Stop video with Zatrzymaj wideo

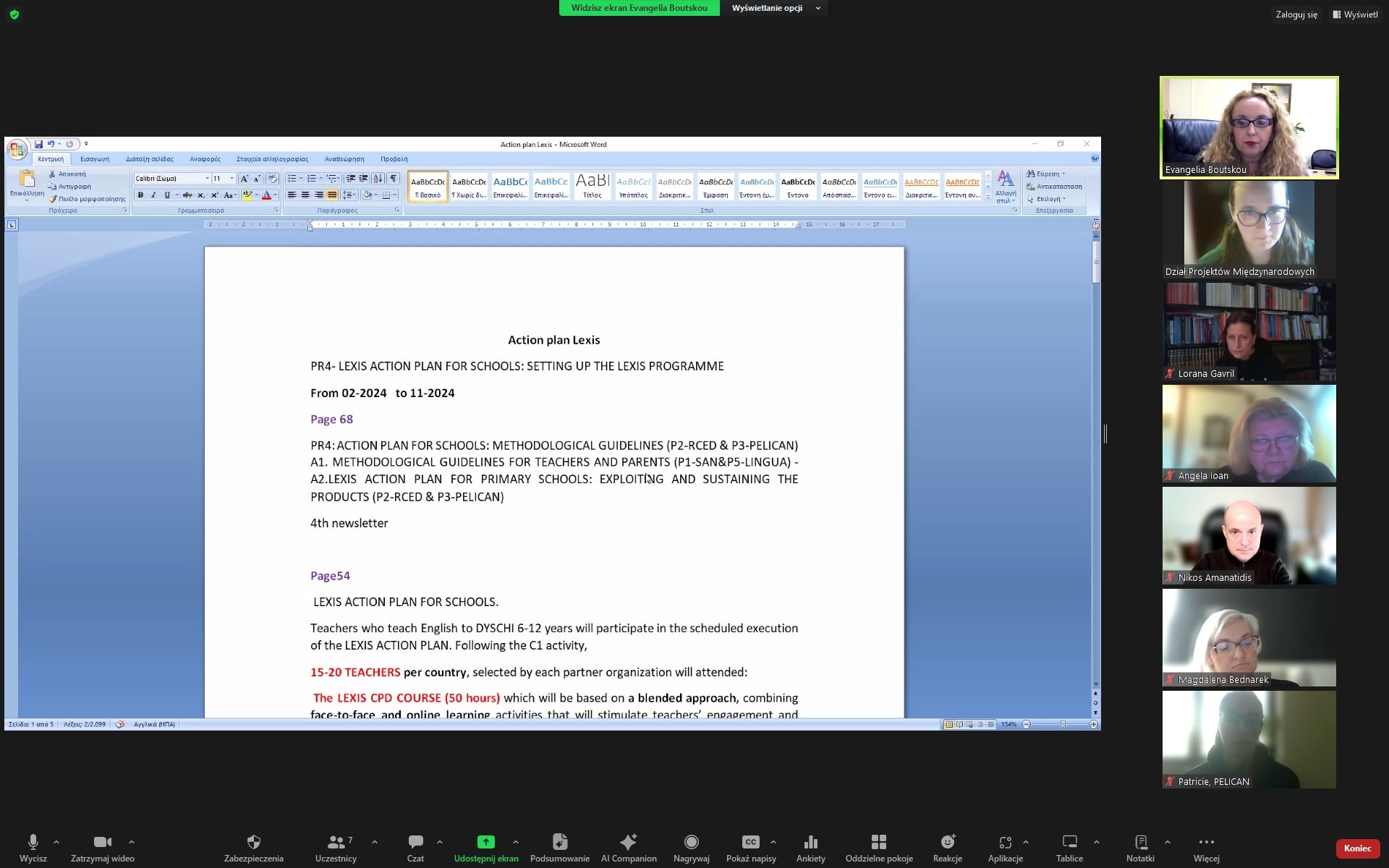(x=102, y=847)
